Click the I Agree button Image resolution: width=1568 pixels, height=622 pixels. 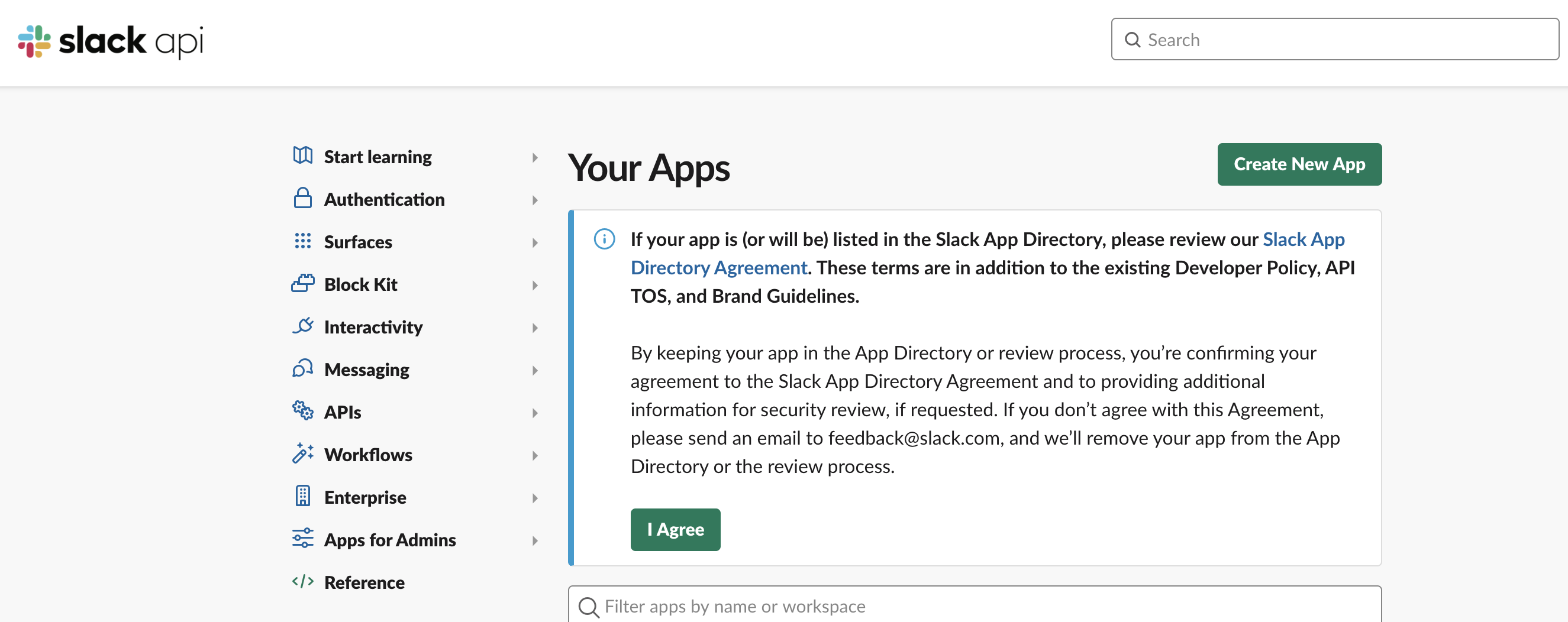[676, 530]
